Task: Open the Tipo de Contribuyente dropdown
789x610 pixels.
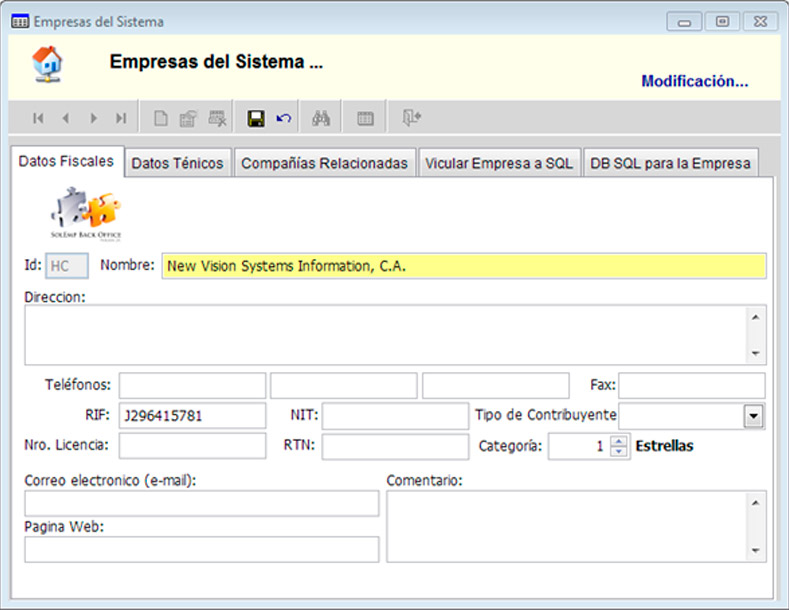Action: (753, 415)
